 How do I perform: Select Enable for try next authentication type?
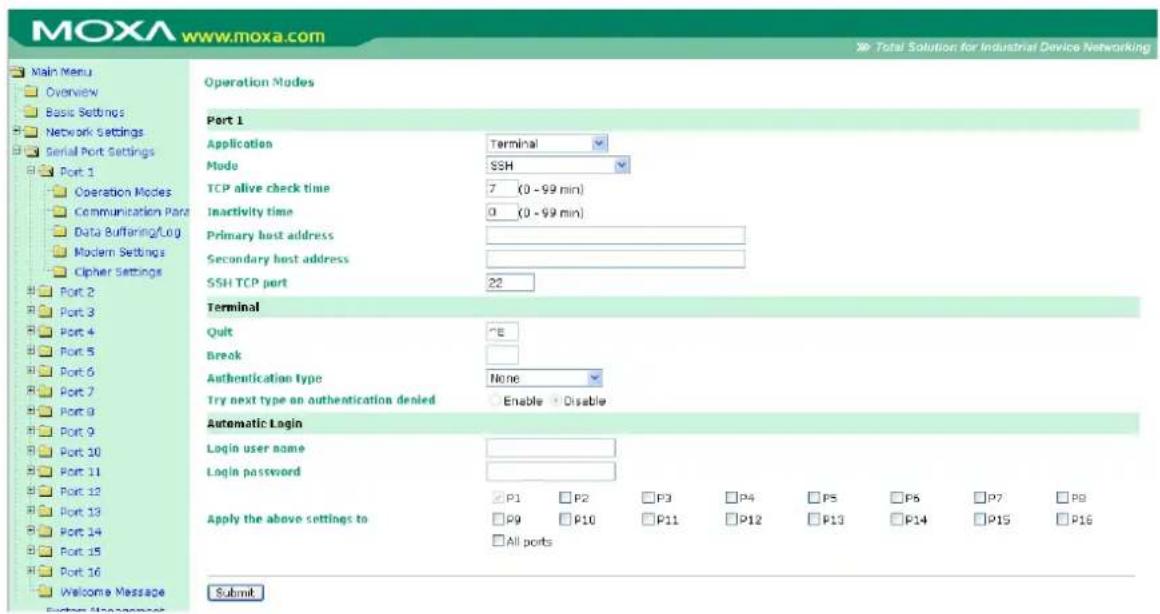[x=495, y=401]
